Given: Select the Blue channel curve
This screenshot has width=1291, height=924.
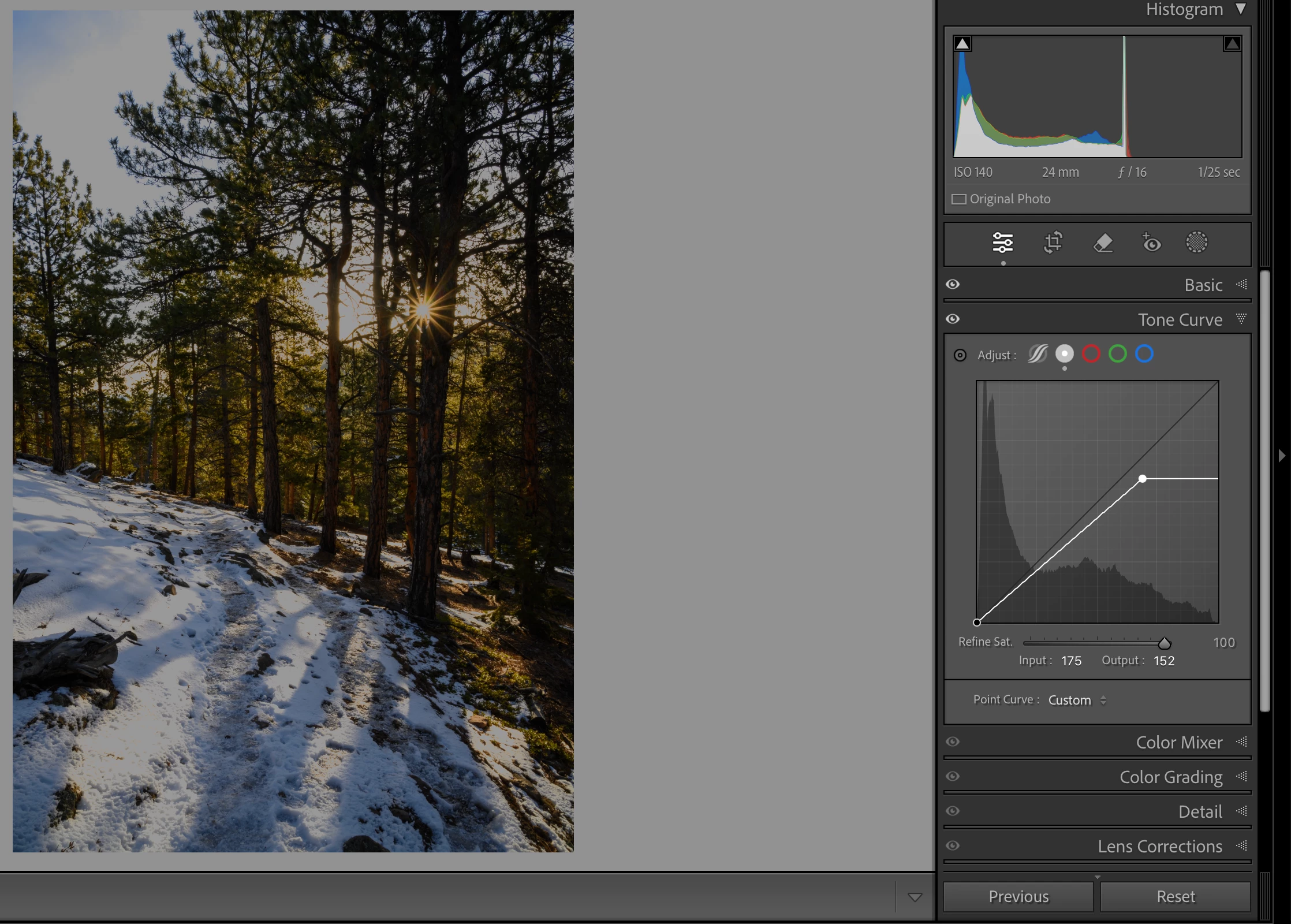Looking at the screenshot, I should [1144, 354].
